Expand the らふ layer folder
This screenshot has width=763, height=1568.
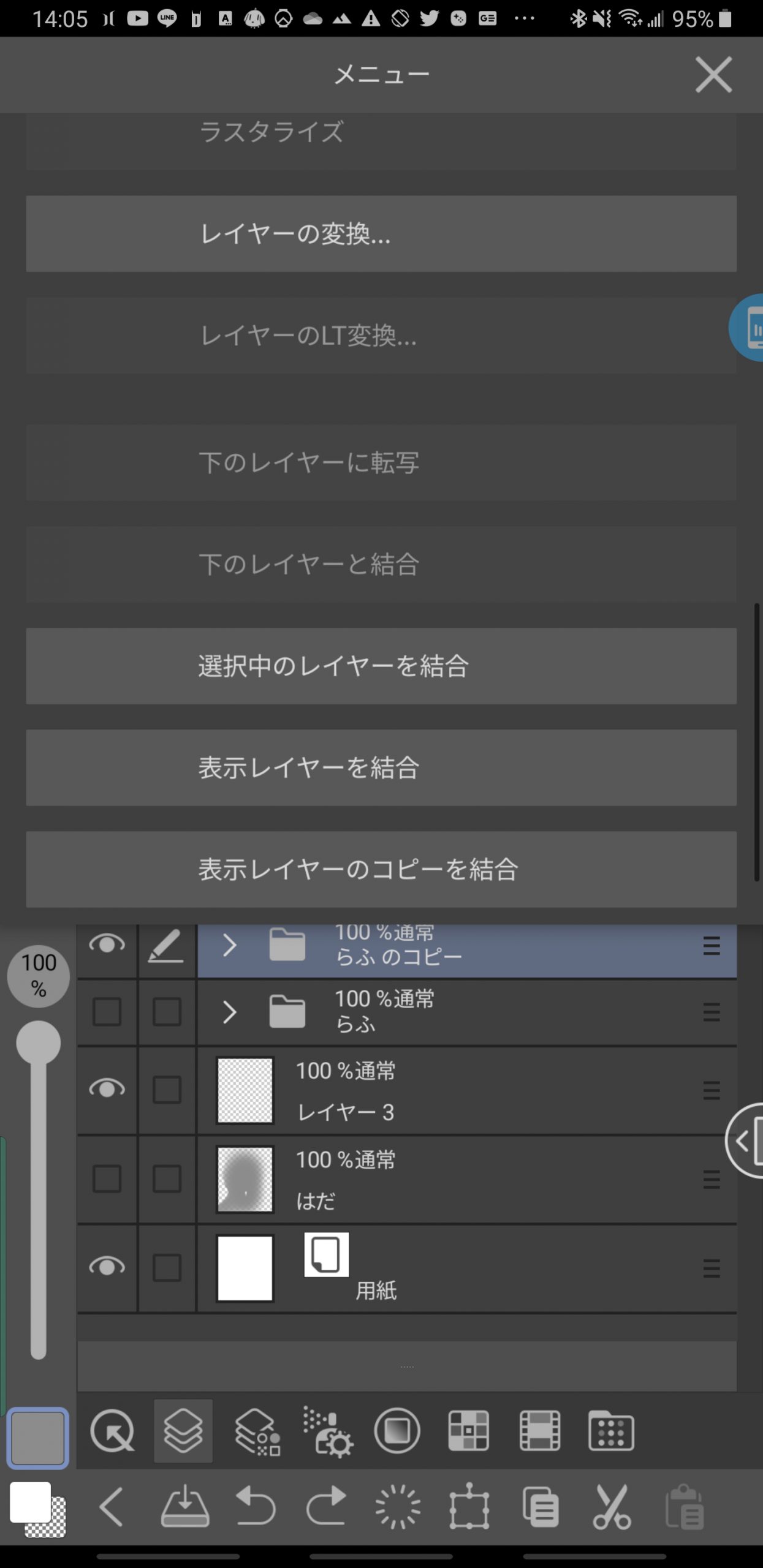point(230,1012)
